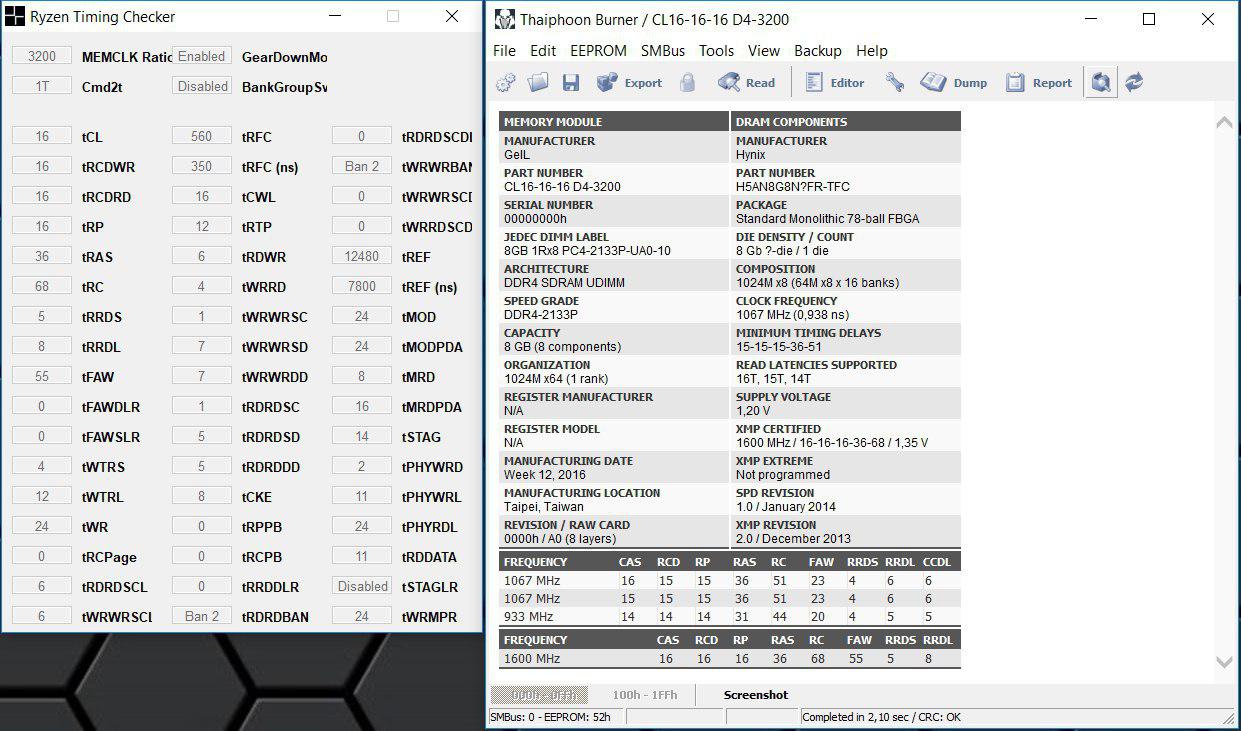Screen dimensions: 1241x731
Task: Click the 933 MHz frequency row
Action: pos(729,617)
